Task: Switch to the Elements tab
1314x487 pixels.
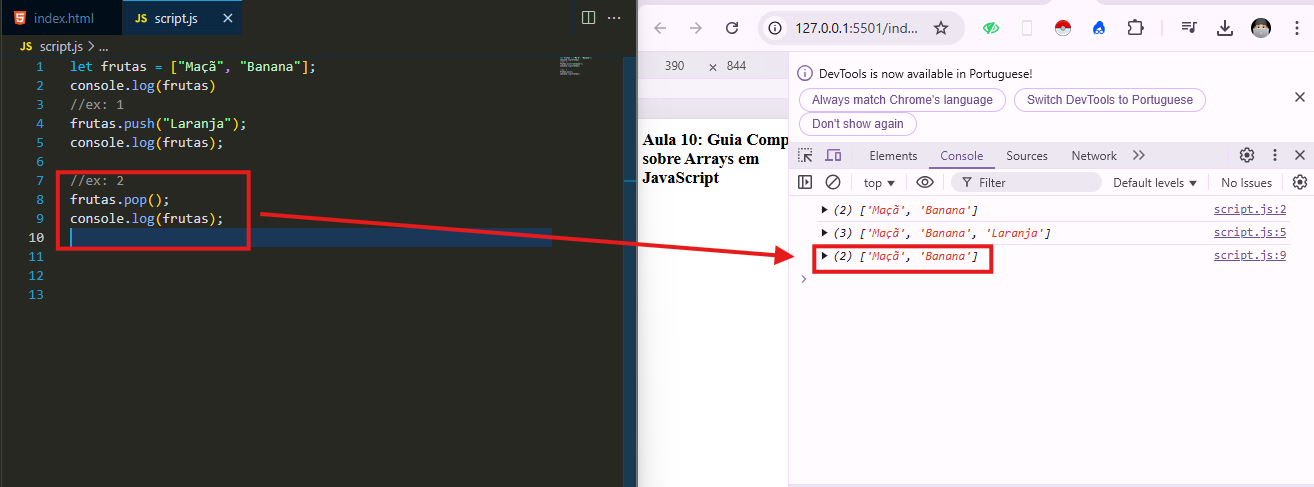Action: (893, 156)
